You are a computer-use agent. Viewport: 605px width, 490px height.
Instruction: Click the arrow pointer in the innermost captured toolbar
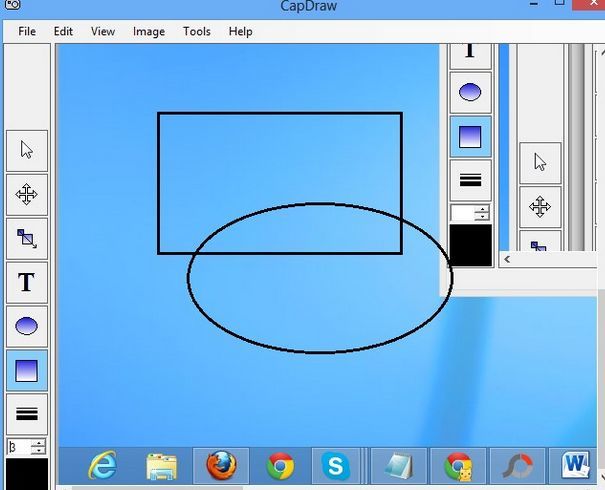540,163
